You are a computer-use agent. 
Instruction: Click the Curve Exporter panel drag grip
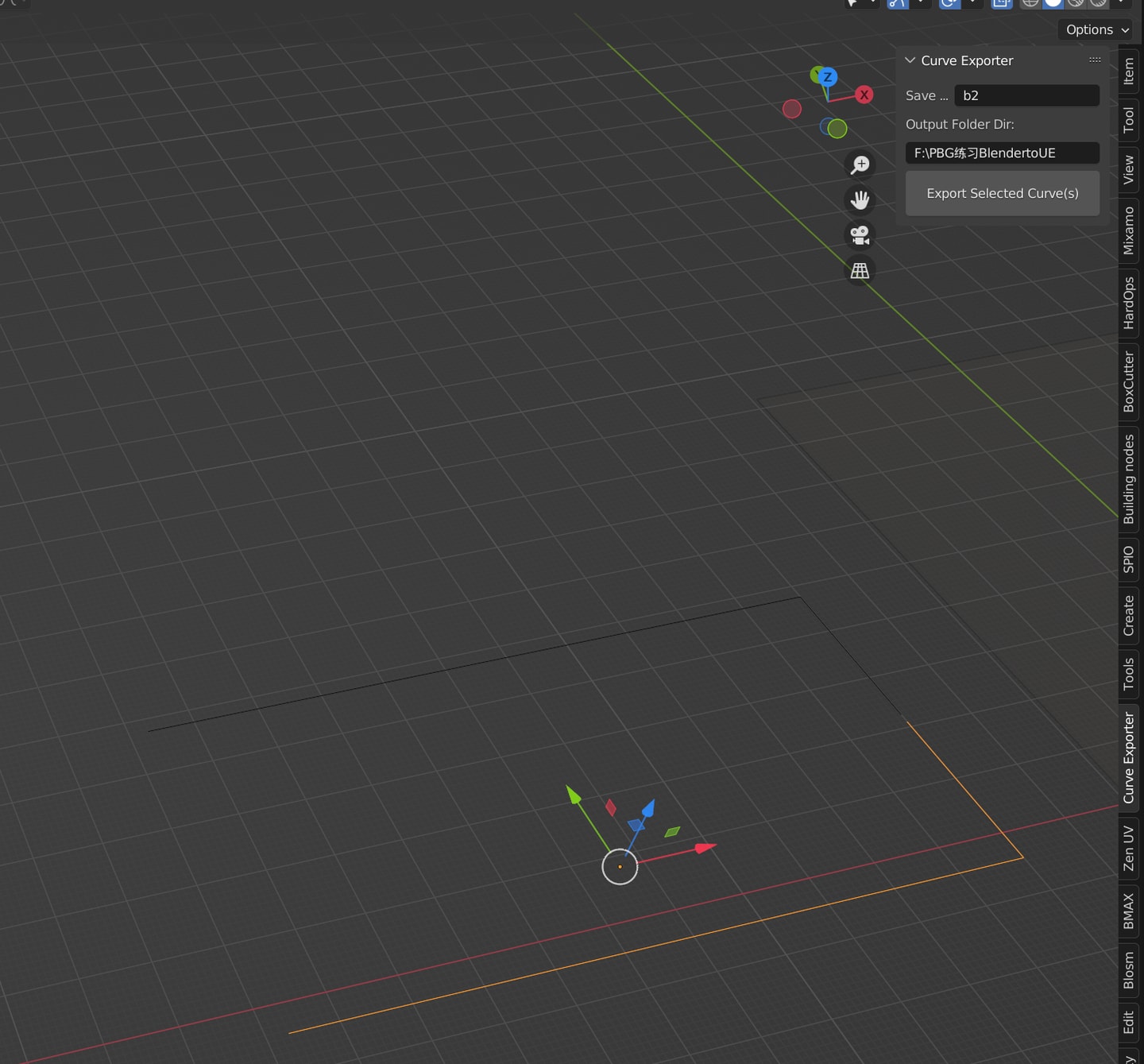1095,60
